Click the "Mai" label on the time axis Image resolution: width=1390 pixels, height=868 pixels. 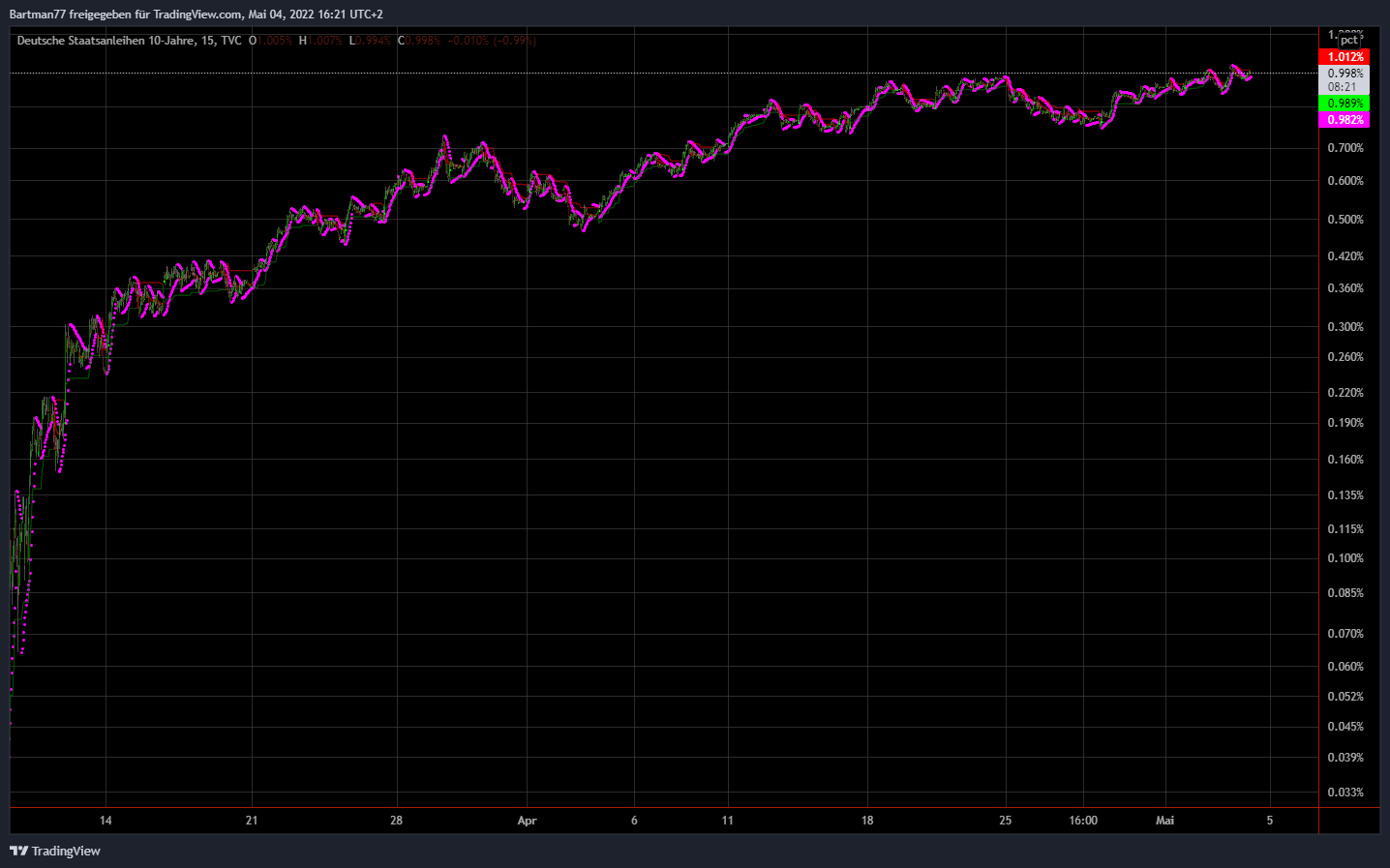pyautogui.click(x=1164, y=821)
